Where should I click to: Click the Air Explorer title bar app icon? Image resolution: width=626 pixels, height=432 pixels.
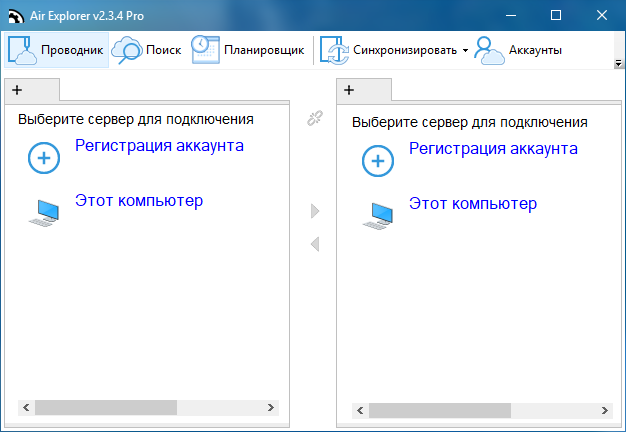[x=16, y=16]
